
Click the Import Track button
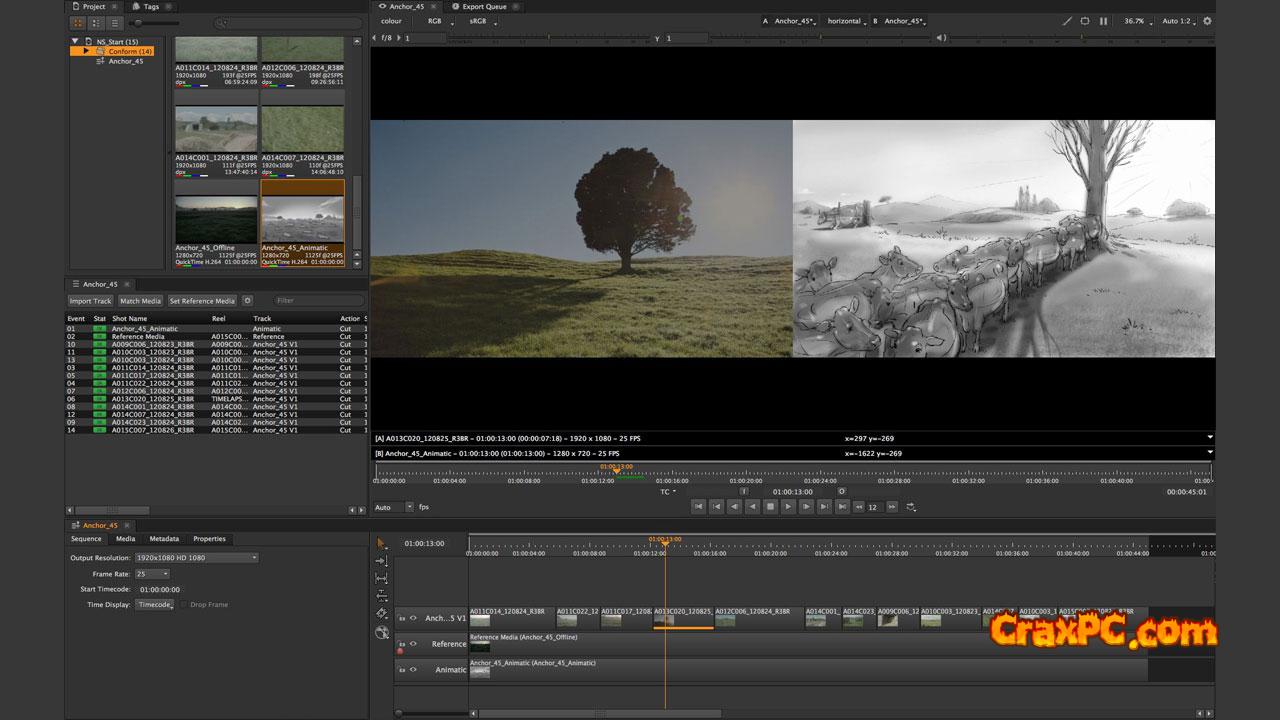click(90, 301)
